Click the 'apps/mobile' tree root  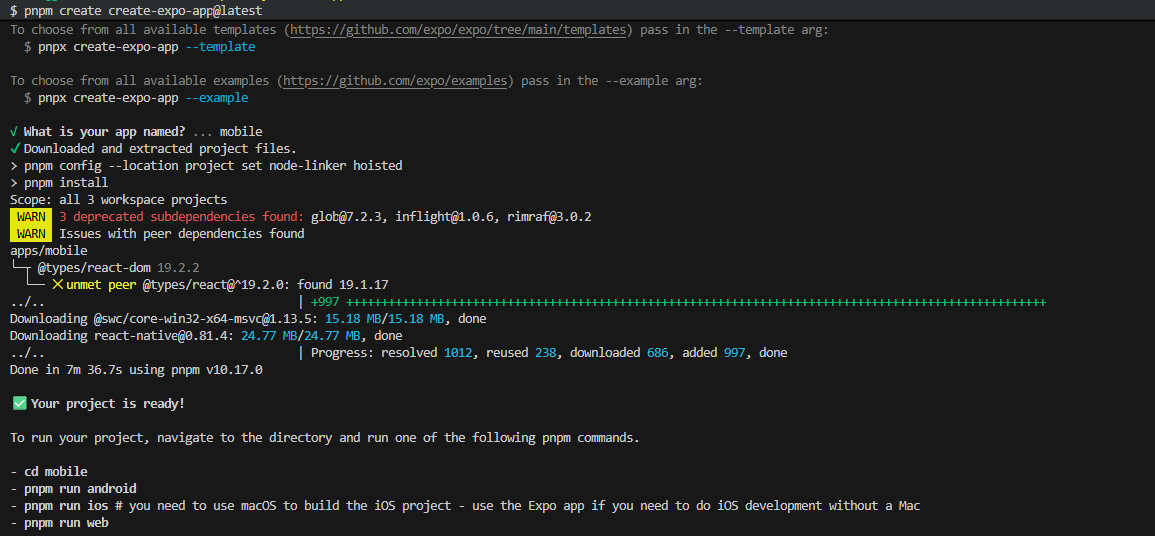pyautogui.click(x=49, y=250)
